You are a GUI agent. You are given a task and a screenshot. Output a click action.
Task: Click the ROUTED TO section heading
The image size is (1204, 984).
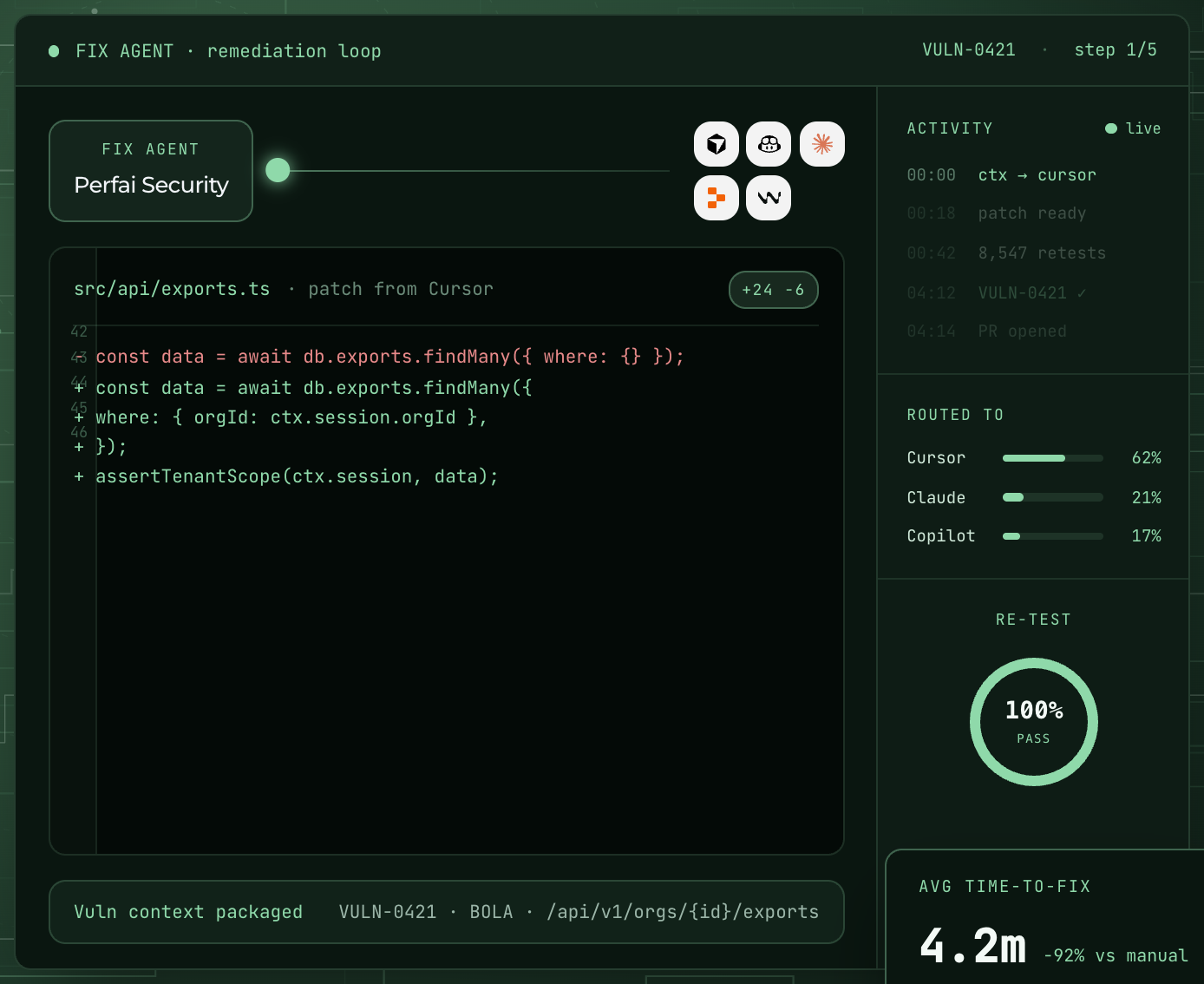coord(955,415)
